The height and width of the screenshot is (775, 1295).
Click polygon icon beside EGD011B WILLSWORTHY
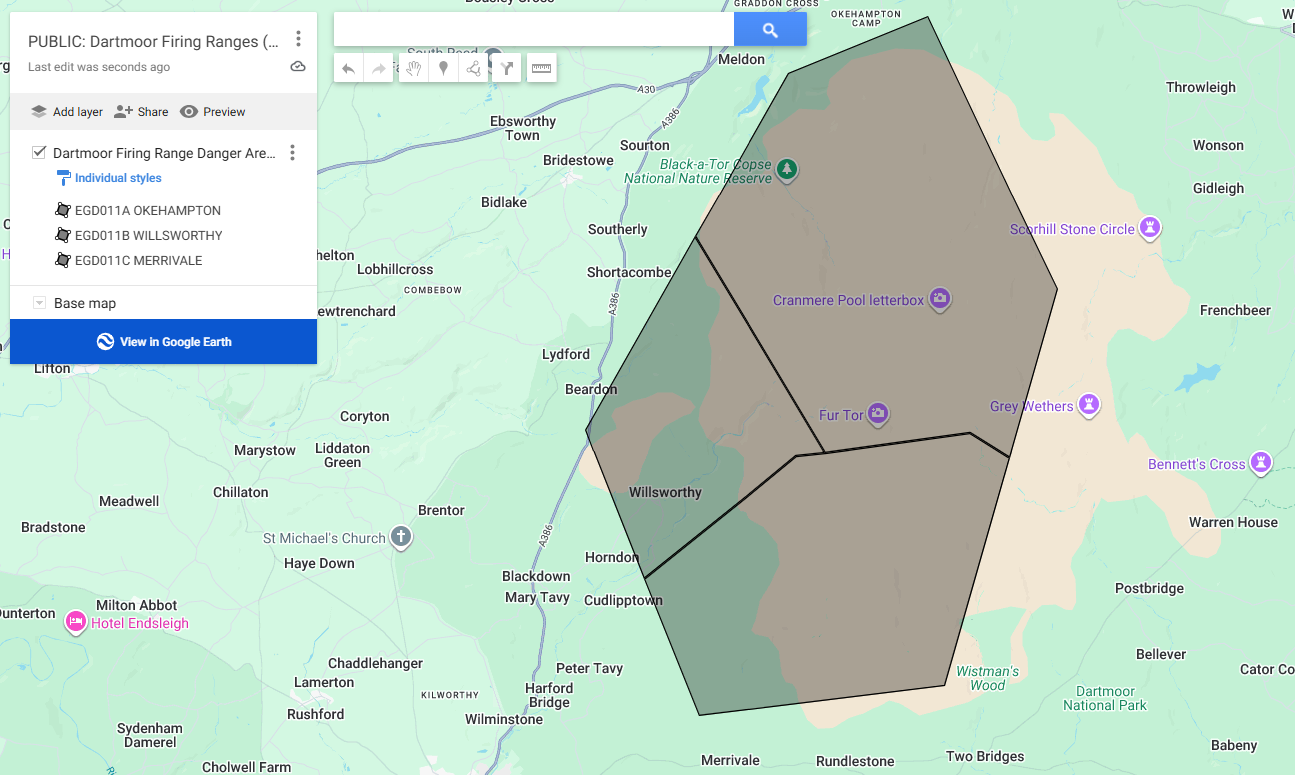pyautogui.click(x=62, y=236)
